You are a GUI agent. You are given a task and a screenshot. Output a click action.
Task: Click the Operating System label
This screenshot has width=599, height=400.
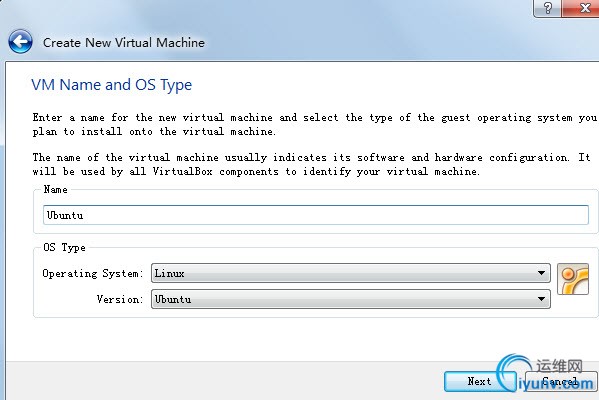pos(93,274)
